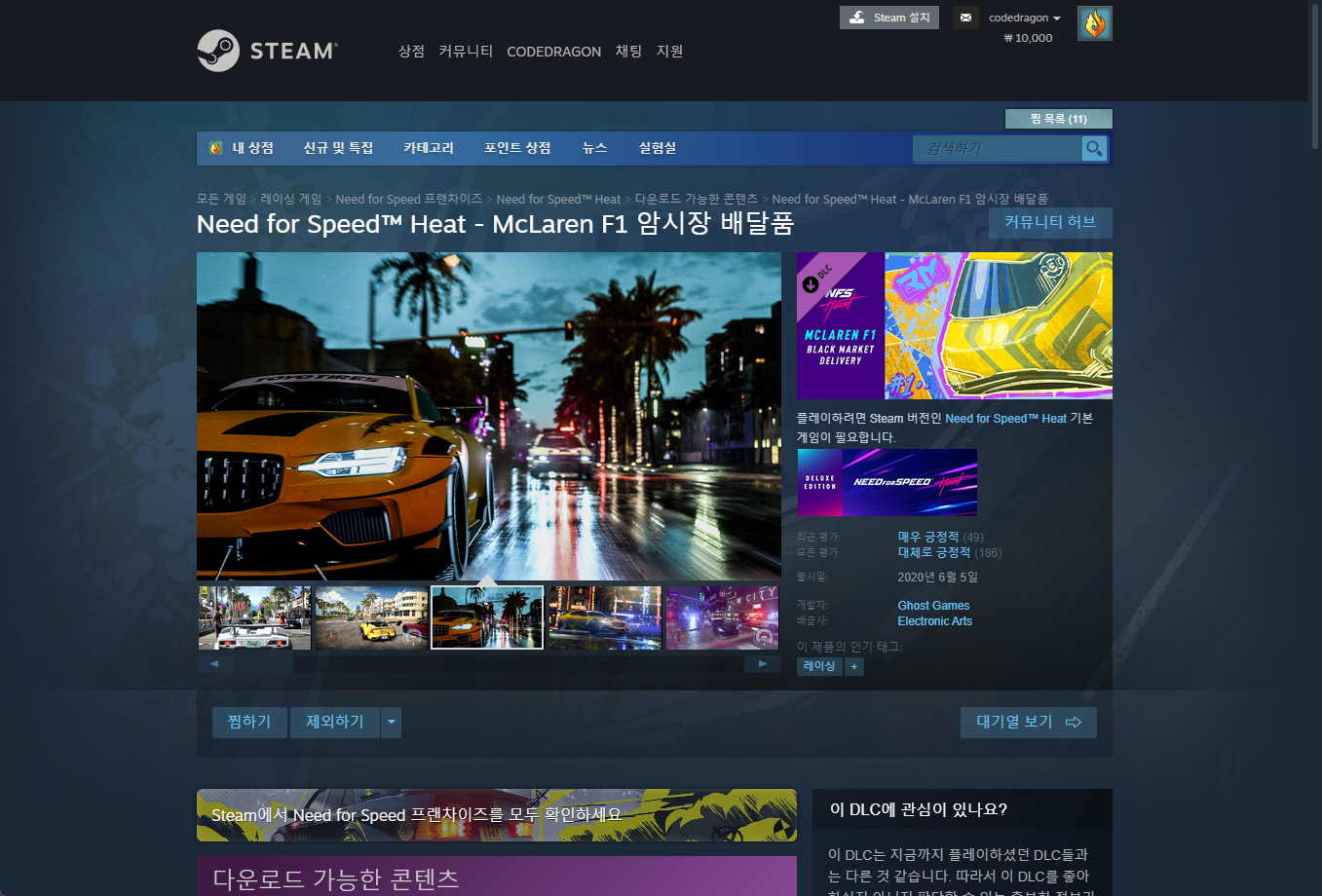Click the 찜하기 button
The image size is (1322, 896).
249,722
